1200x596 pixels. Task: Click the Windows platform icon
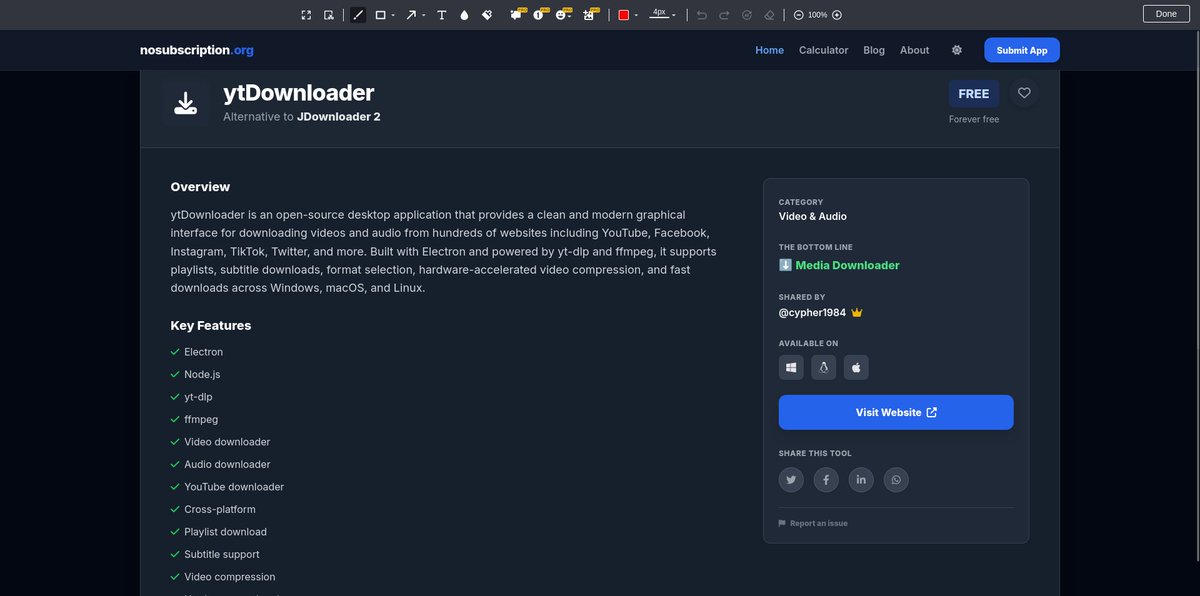pos(791,367)
